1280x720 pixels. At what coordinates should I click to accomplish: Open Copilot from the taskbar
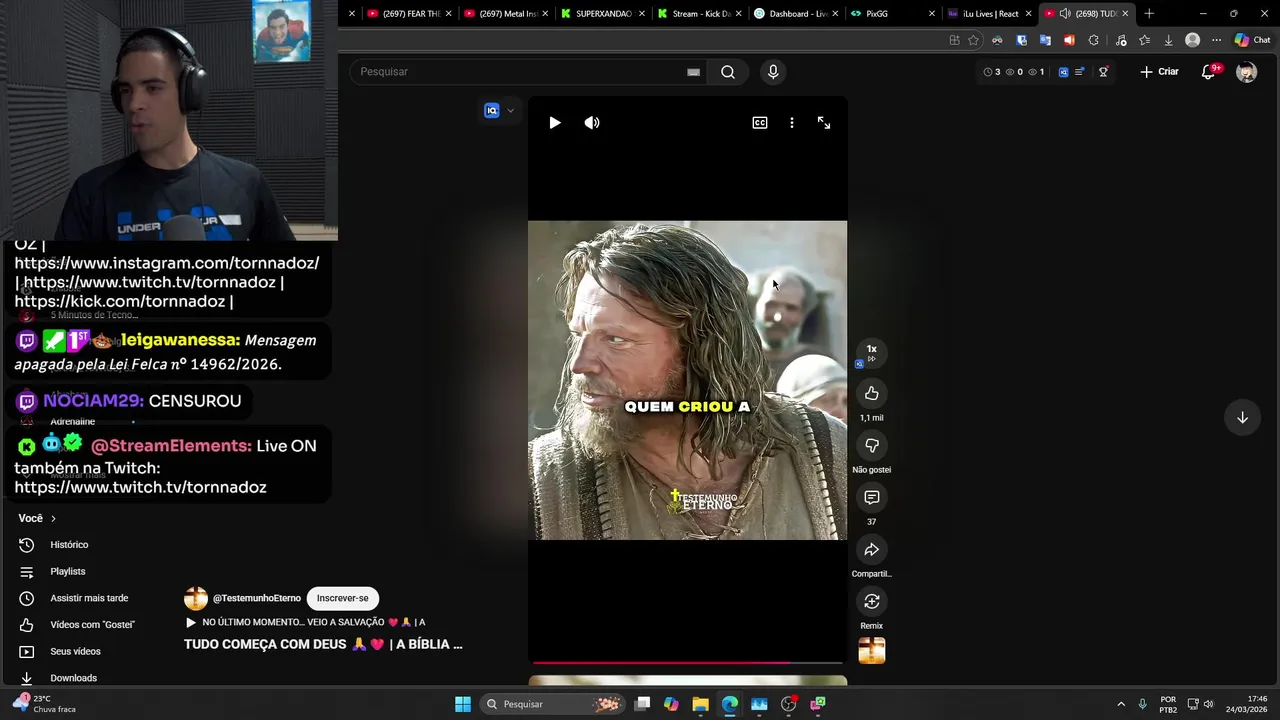[x=671, y=704]
